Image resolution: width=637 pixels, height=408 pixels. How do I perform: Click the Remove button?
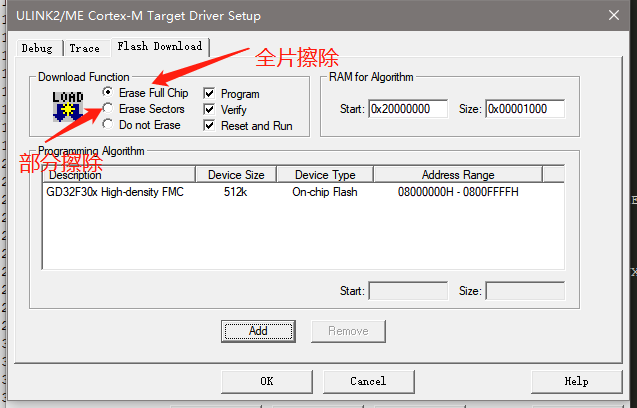[348, 331]
